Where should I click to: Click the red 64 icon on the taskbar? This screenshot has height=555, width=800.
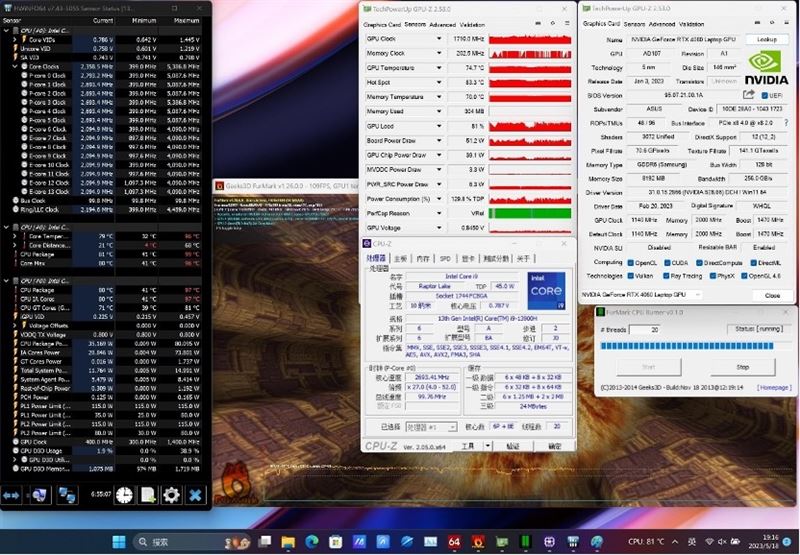coord(454,542)
